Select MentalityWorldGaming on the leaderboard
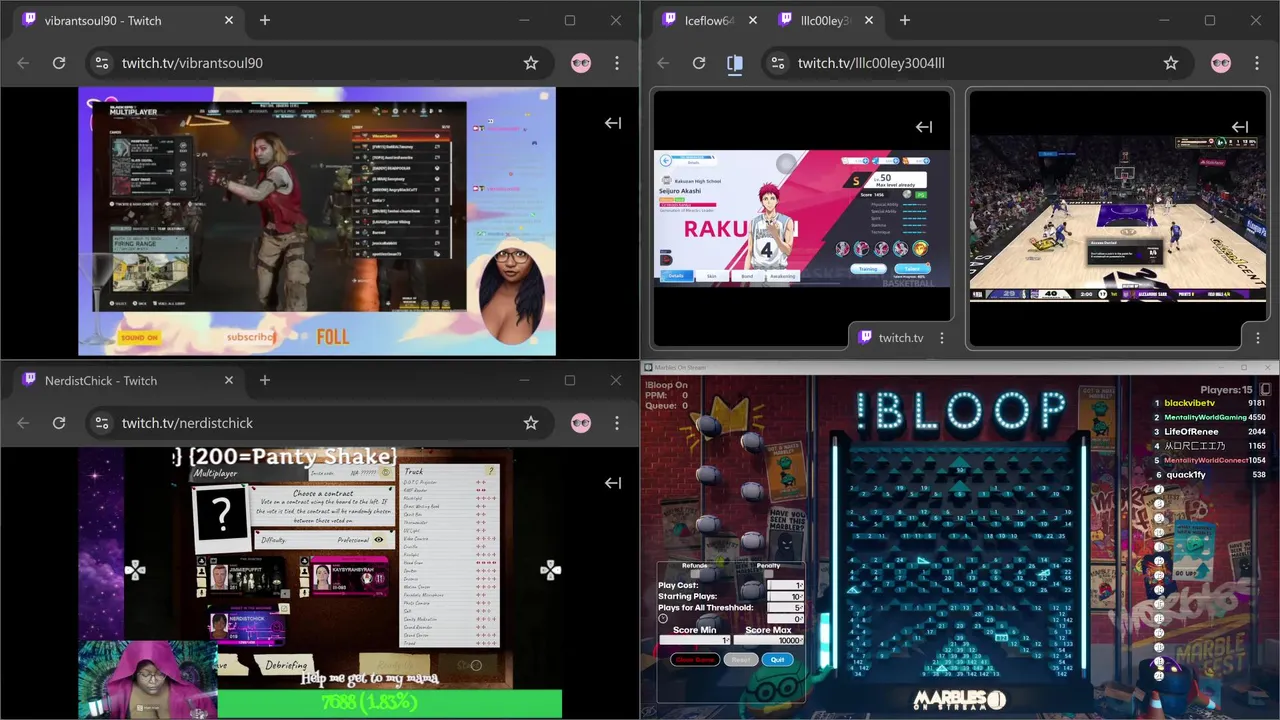 [1205, 417]
